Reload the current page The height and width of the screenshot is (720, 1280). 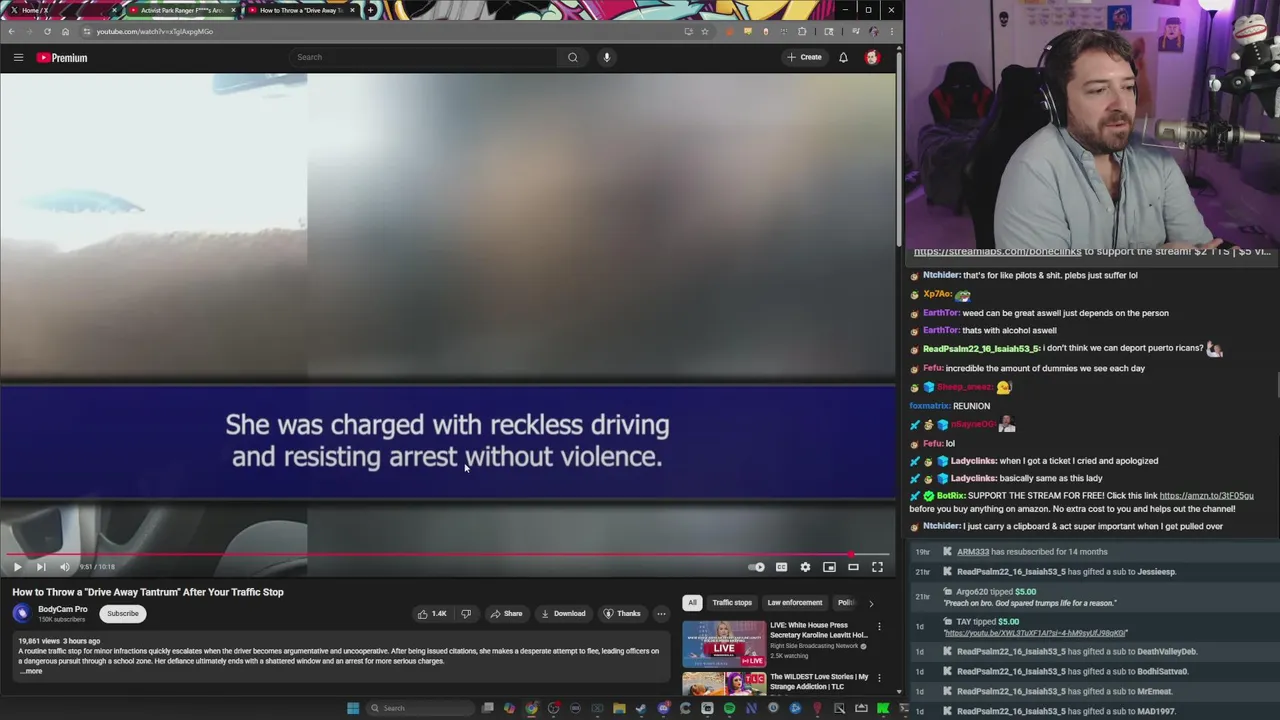click(47, 31)
